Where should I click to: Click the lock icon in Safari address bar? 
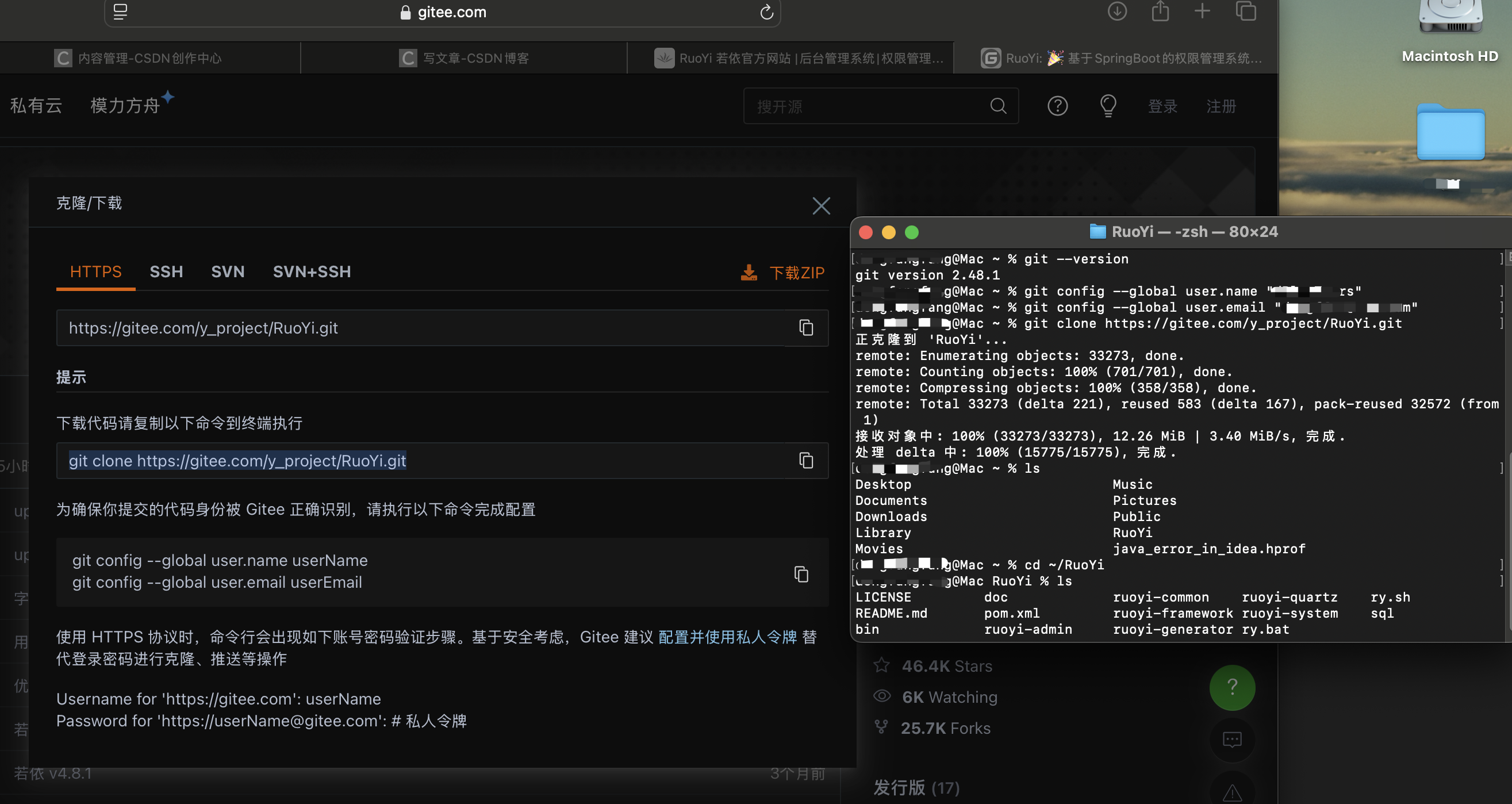[x=405, y=12]
